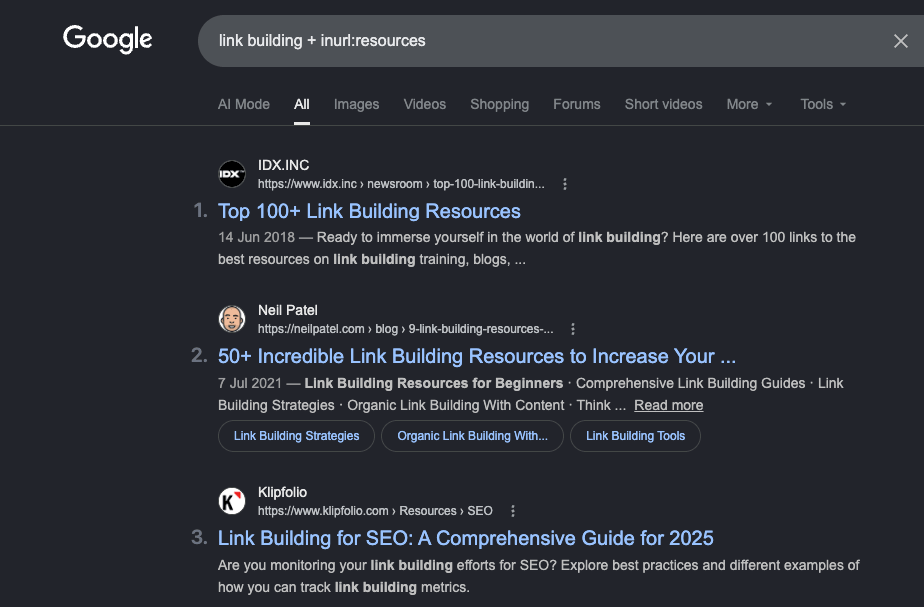Open Link Building for SEO Comprehensive Guide result
Image resolution: width=924 pixels, height=607 pixels.
click(x=466, y=538)
